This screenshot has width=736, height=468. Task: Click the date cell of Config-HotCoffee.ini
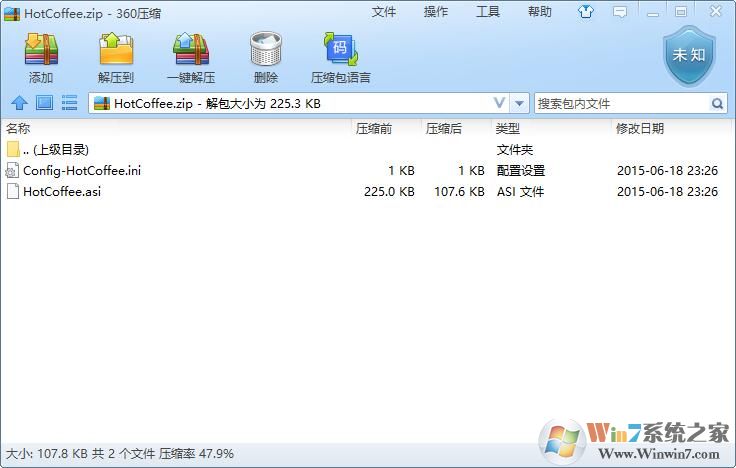[667, 170]
